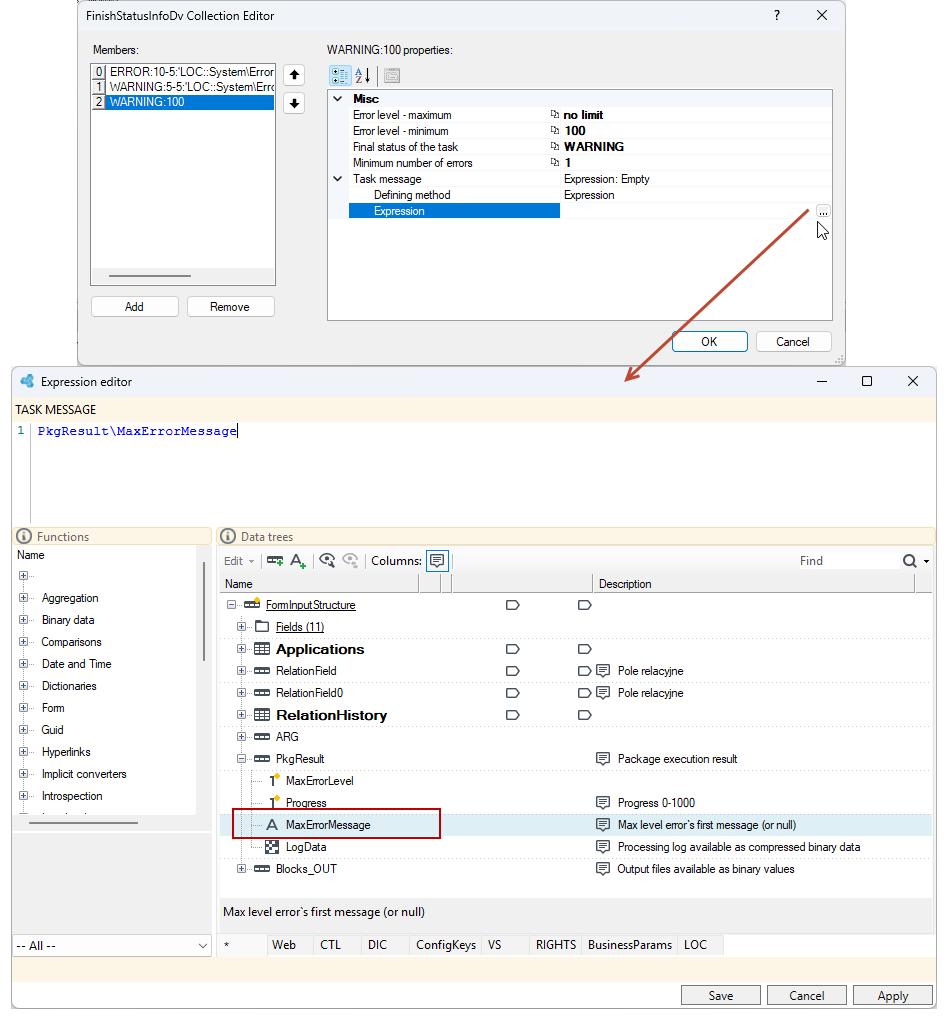Screen dimensions: 951x1018
Task: Switch to the ConfigKeys tab
Action: click(x=446, y=945)
